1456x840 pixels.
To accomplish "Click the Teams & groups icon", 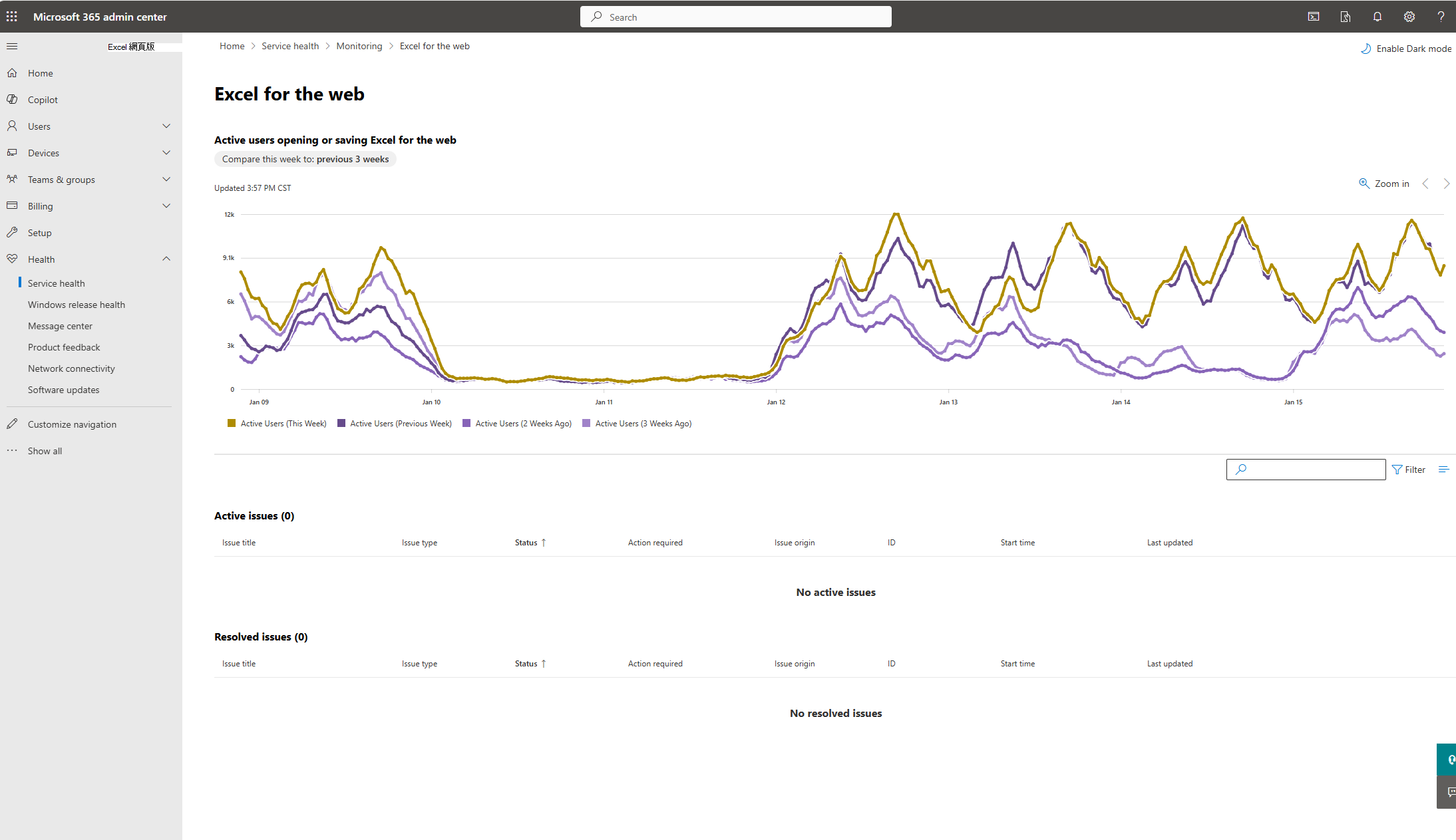I will point(12,179).
